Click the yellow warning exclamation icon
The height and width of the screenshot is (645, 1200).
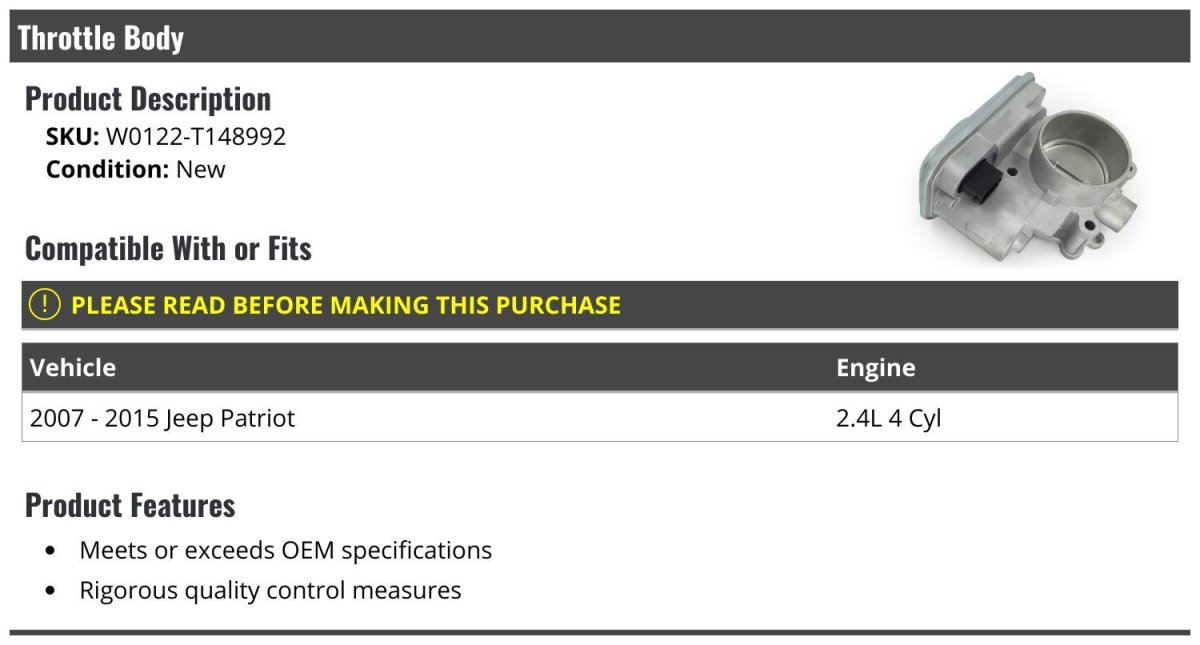[x=45, y=305]
